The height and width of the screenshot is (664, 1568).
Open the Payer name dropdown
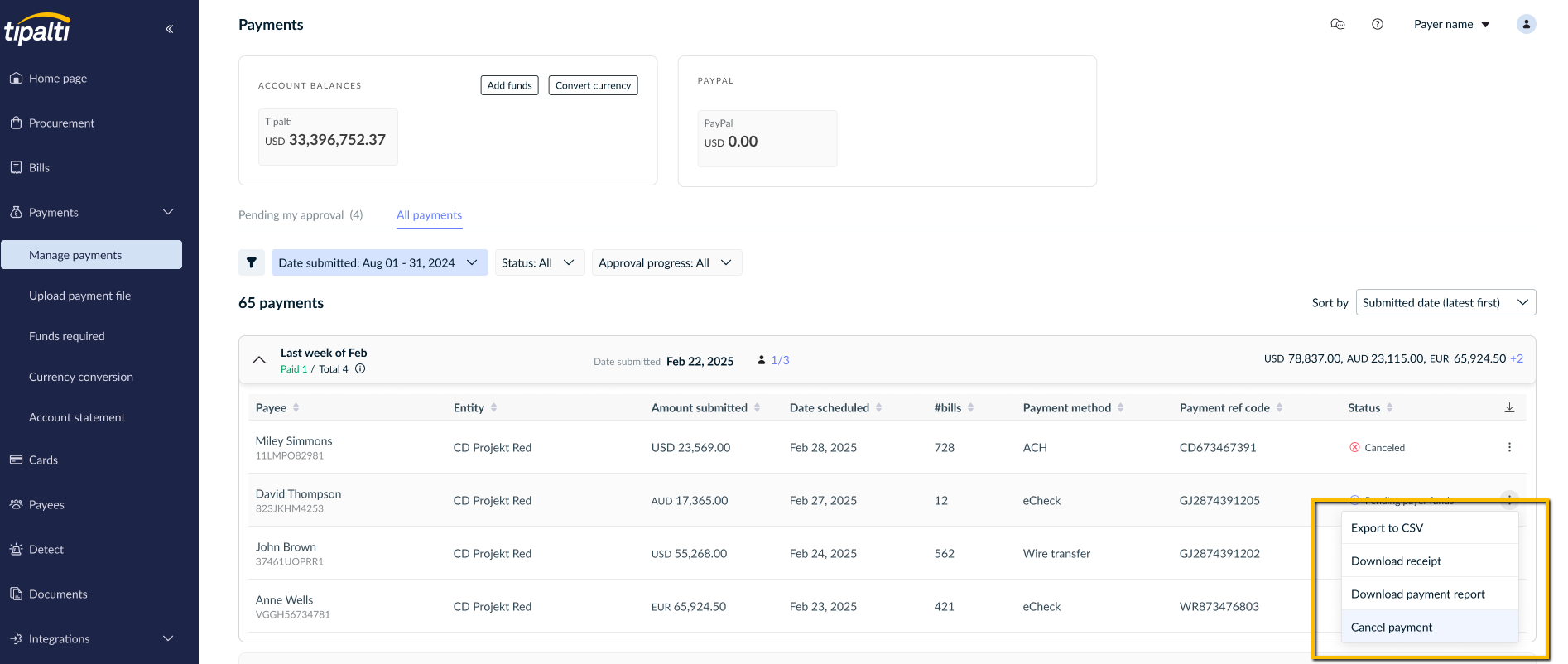pos(1451,24)
